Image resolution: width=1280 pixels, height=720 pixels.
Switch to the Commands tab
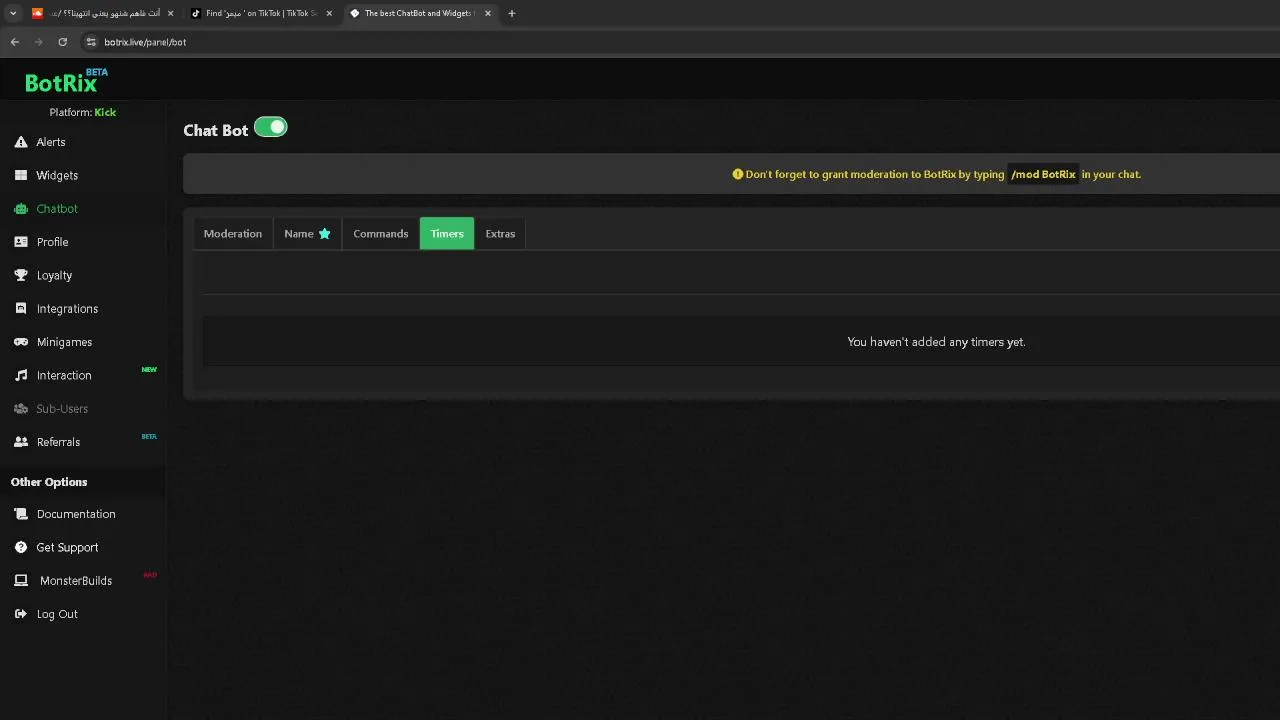pos(381,234)
